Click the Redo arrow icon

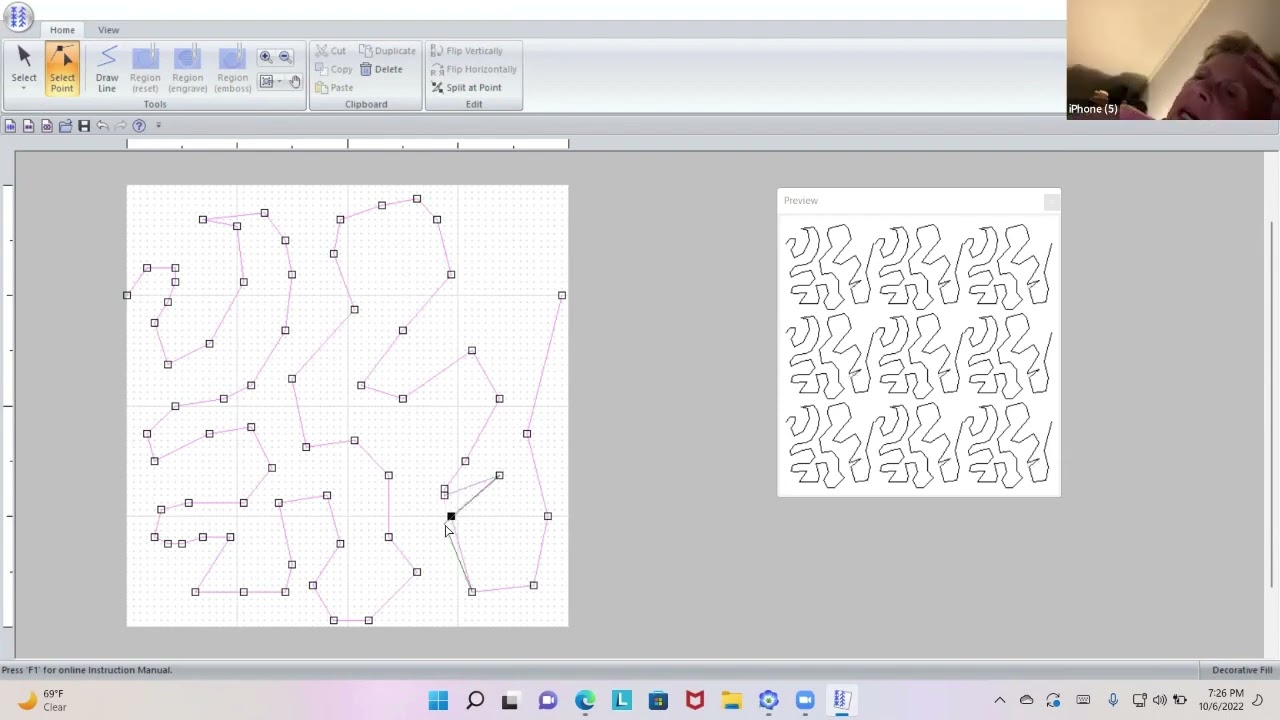point(120,126)
